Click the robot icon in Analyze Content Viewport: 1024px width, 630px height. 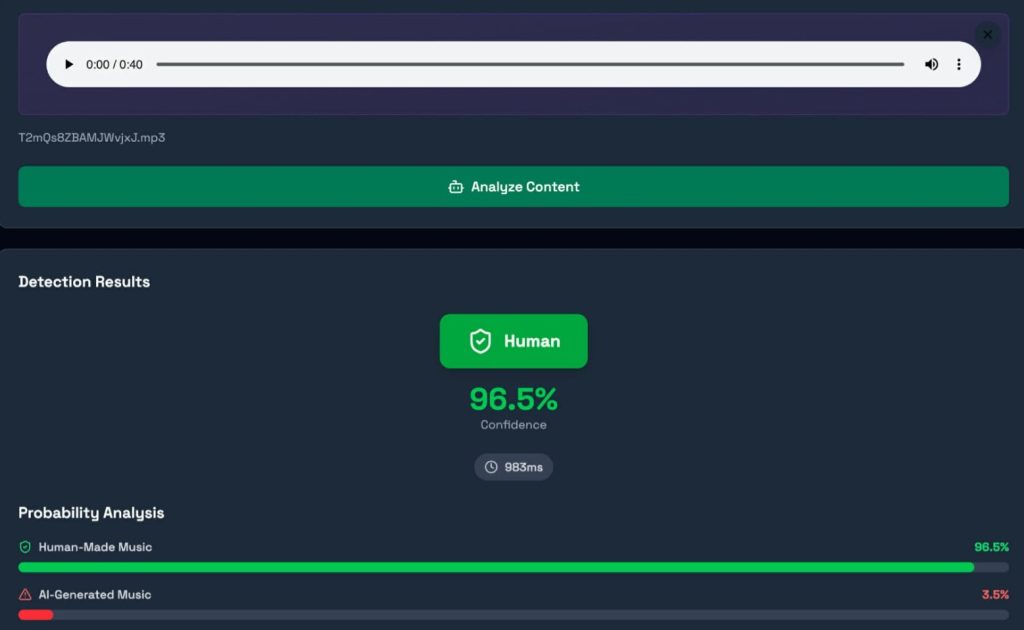pos(456,187)
